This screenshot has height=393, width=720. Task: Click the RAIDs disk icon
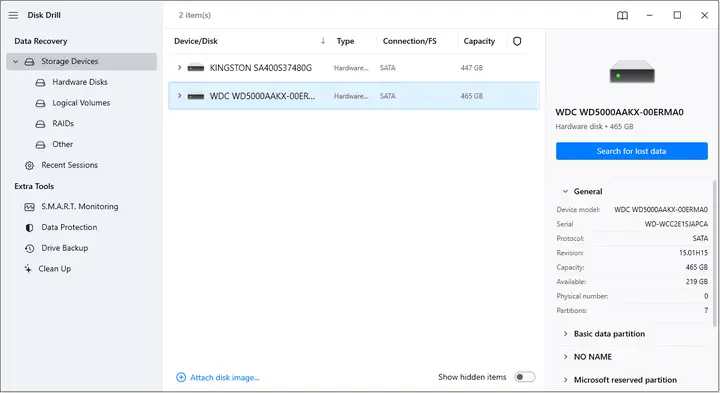(x=40, y=124)
